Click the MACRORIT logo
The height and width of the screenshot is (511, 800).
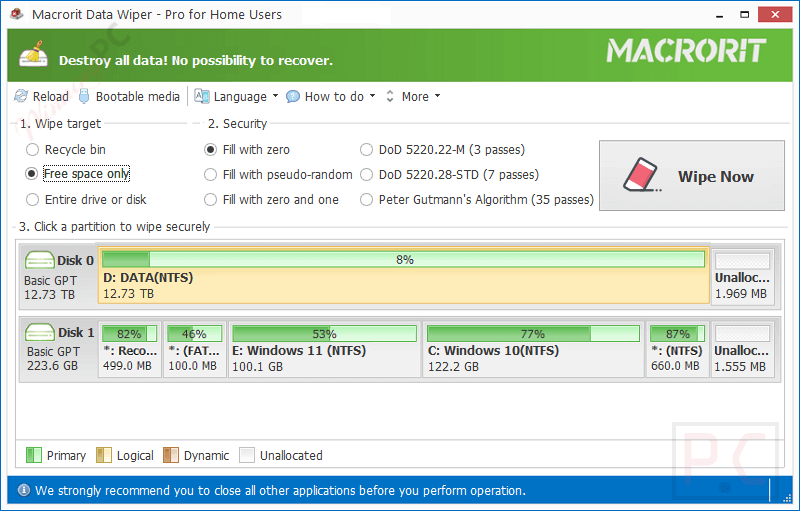[686, 50]
